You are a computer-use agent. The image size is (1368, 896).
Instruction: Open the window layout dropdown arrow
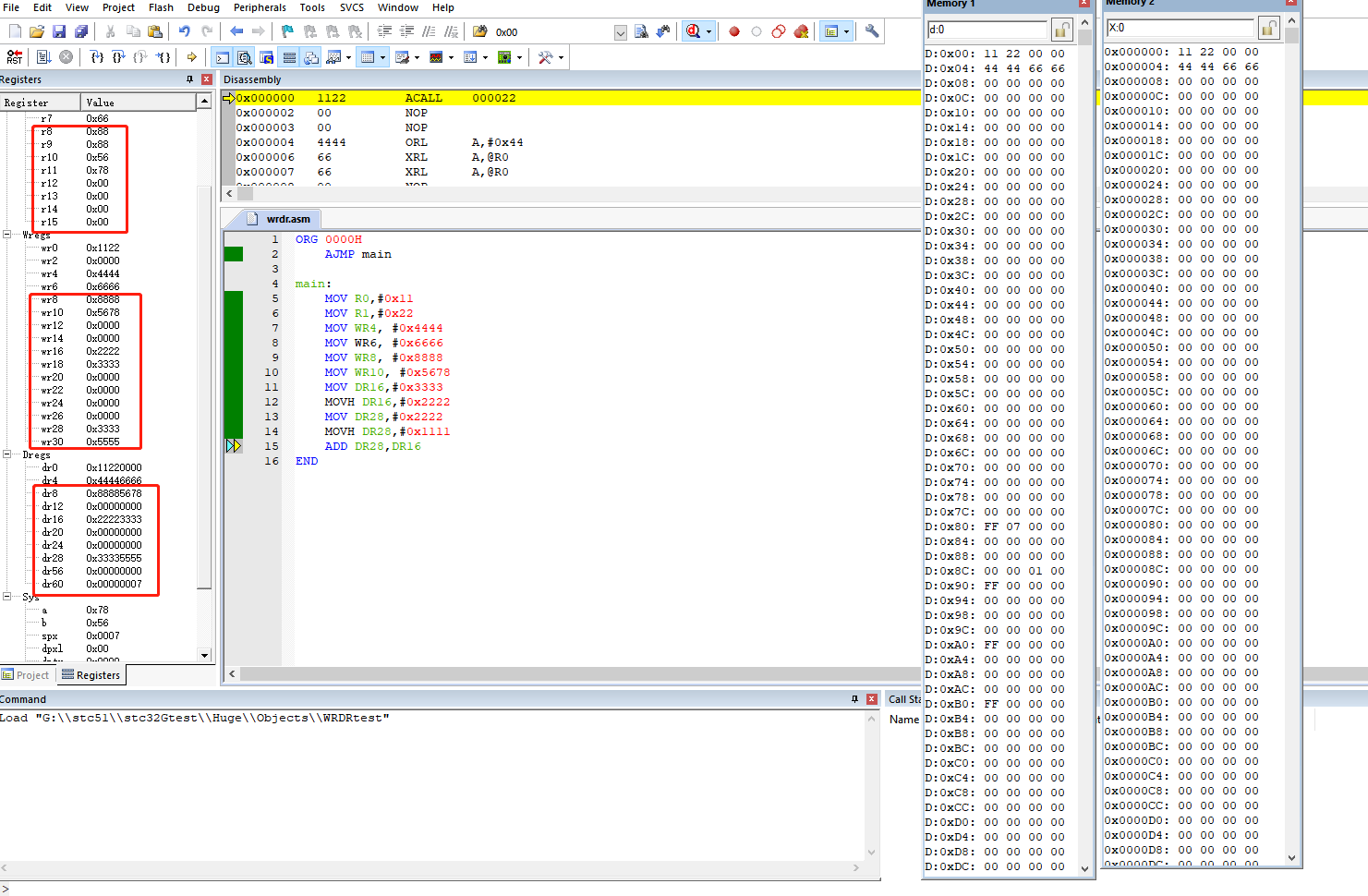(846, 31)
